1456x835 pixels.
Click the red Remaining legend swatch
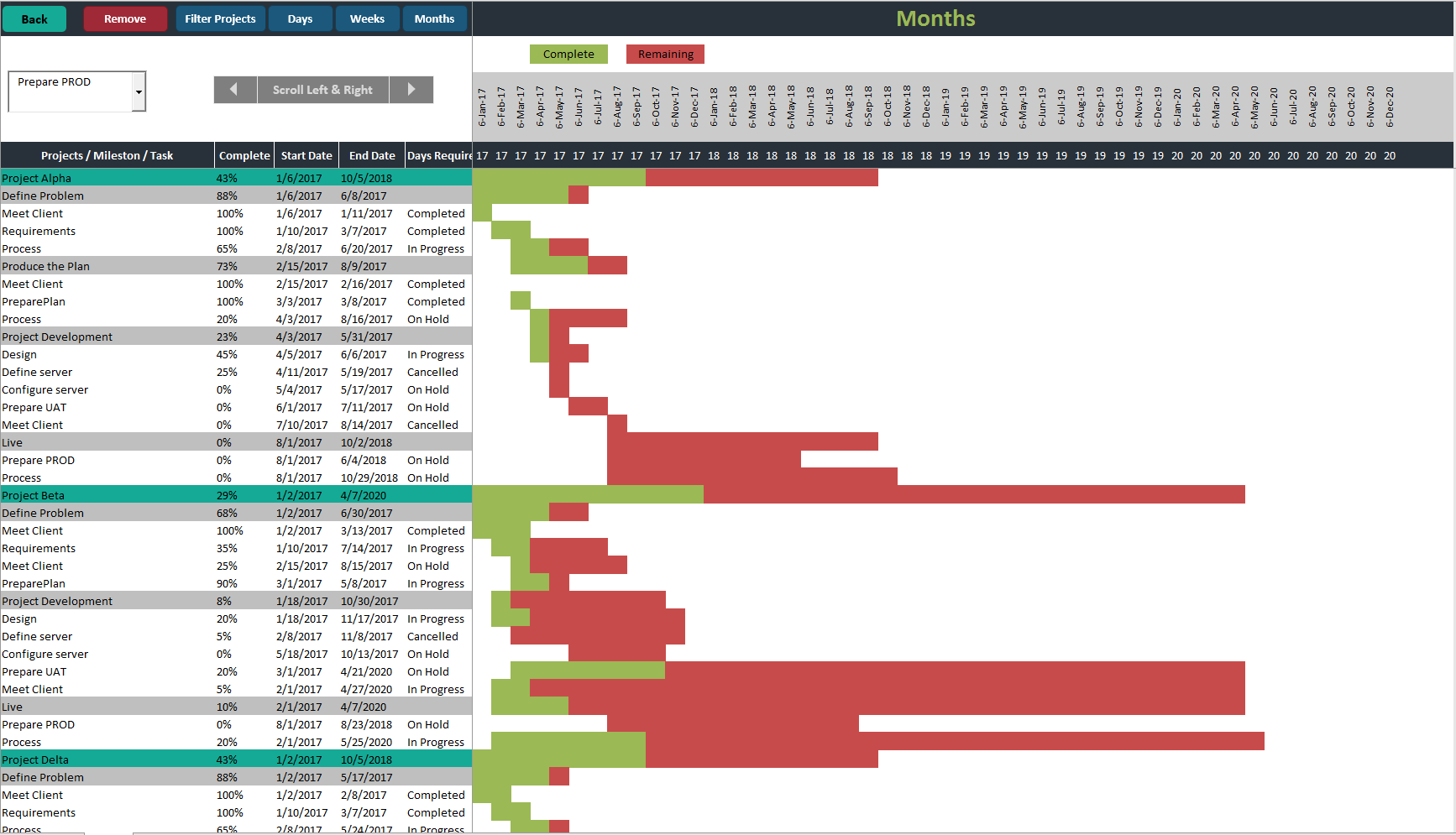pos(664,54)
